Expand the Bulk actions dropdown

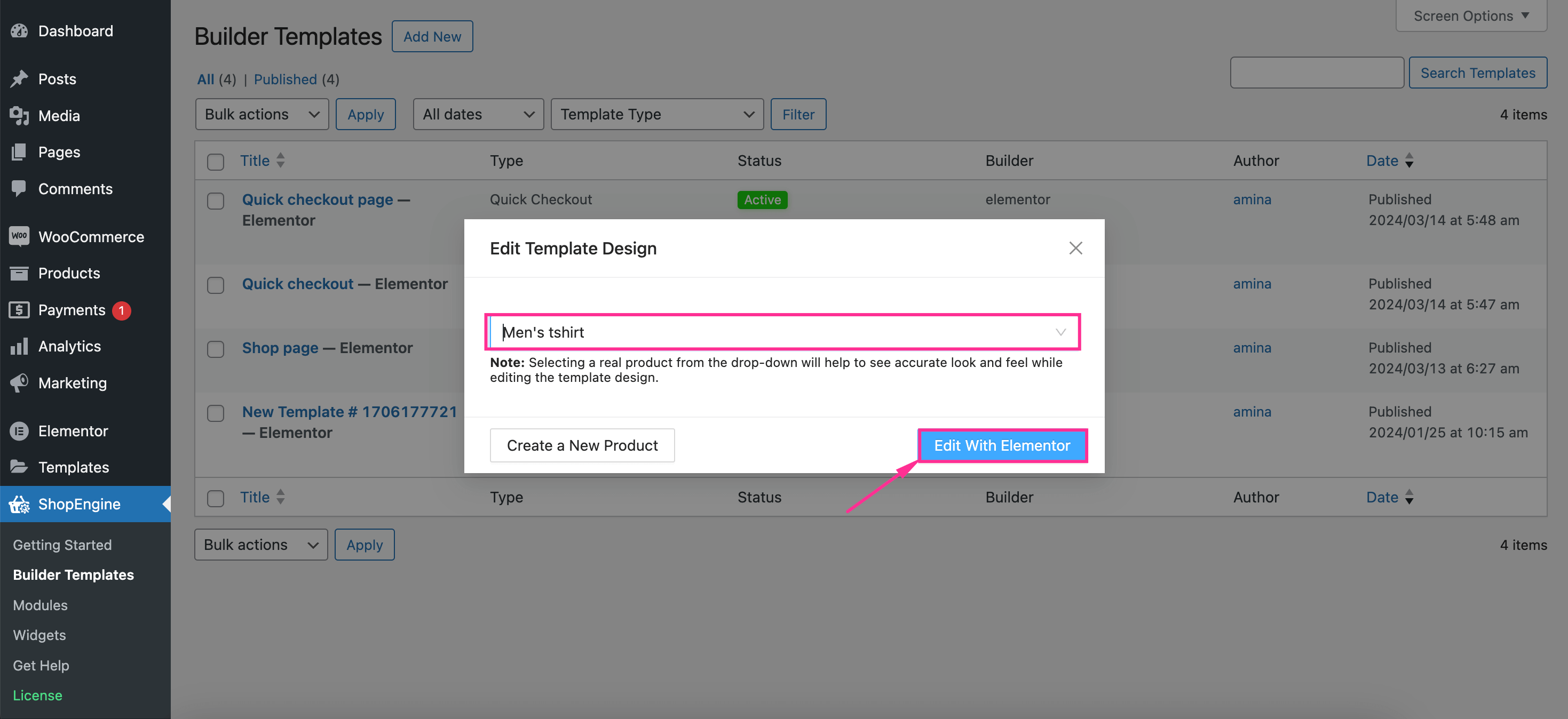coord(261,114)
